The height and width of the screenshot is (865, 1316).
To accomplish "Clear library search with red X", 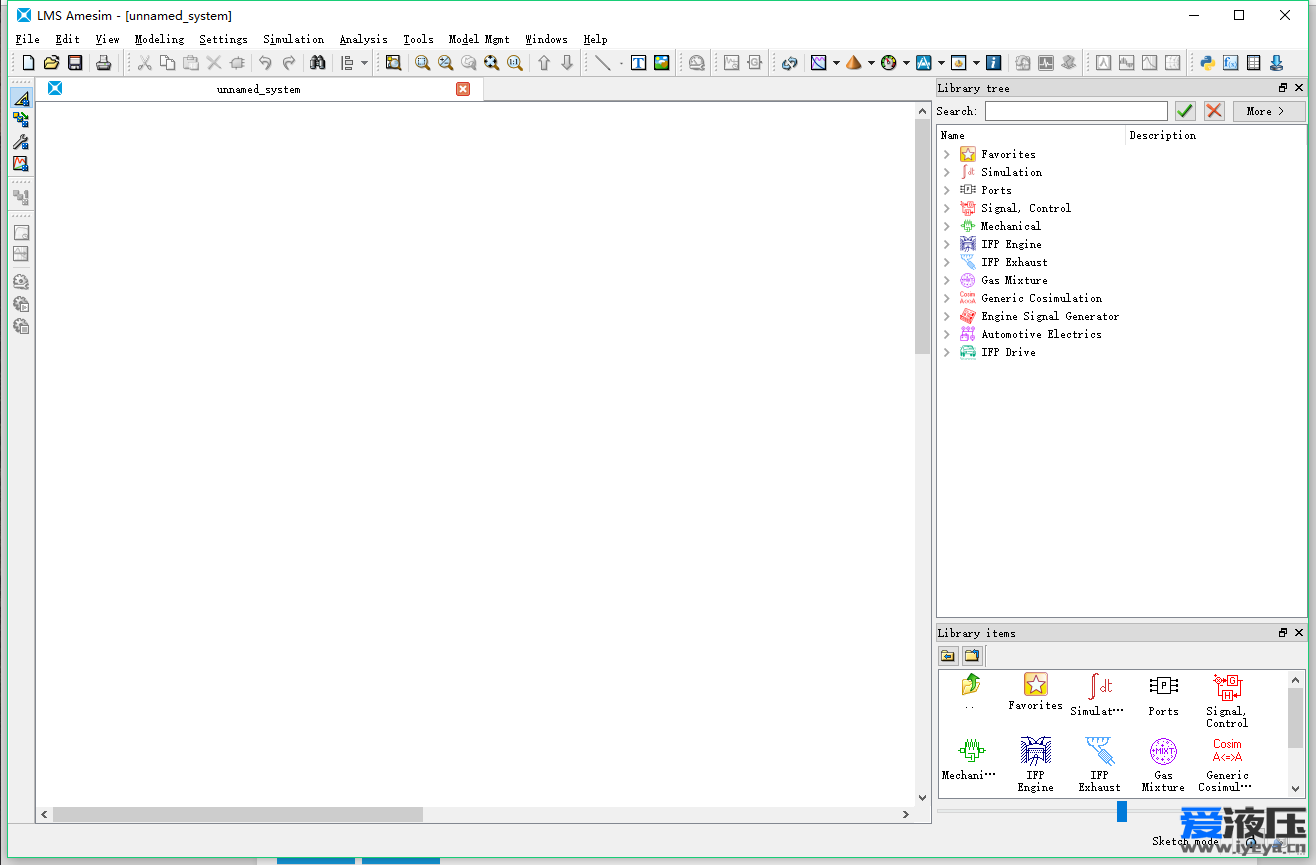I will pyautogui.click(x=1214, y=111).
